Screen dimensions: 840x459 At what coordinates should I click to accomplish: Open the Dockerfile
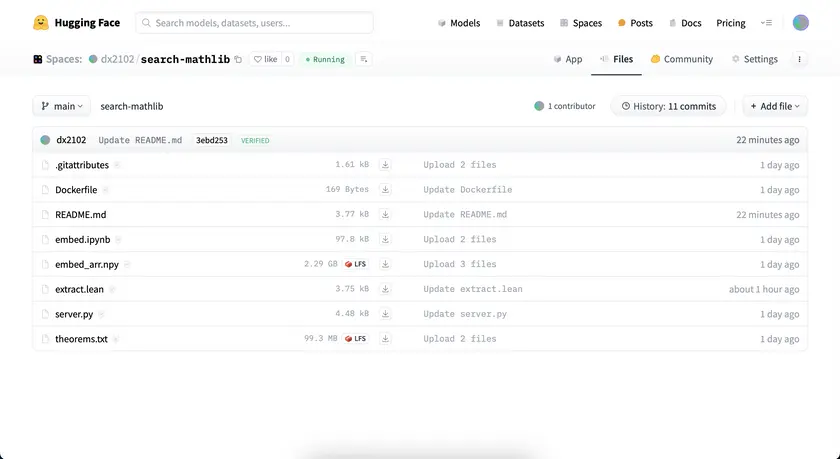[x=76, y=190]
